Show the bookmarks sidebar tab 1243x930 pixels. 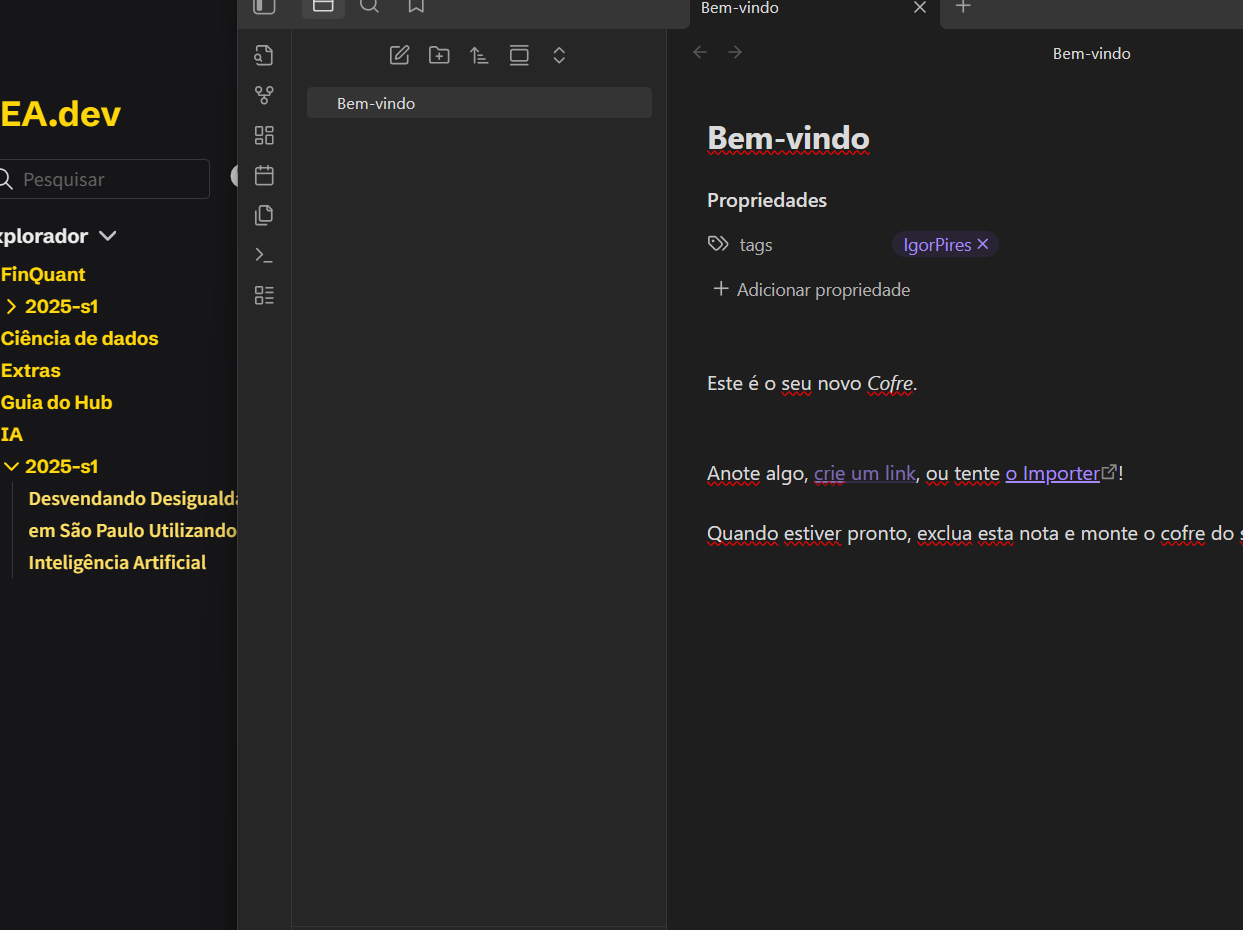(416, 7)
